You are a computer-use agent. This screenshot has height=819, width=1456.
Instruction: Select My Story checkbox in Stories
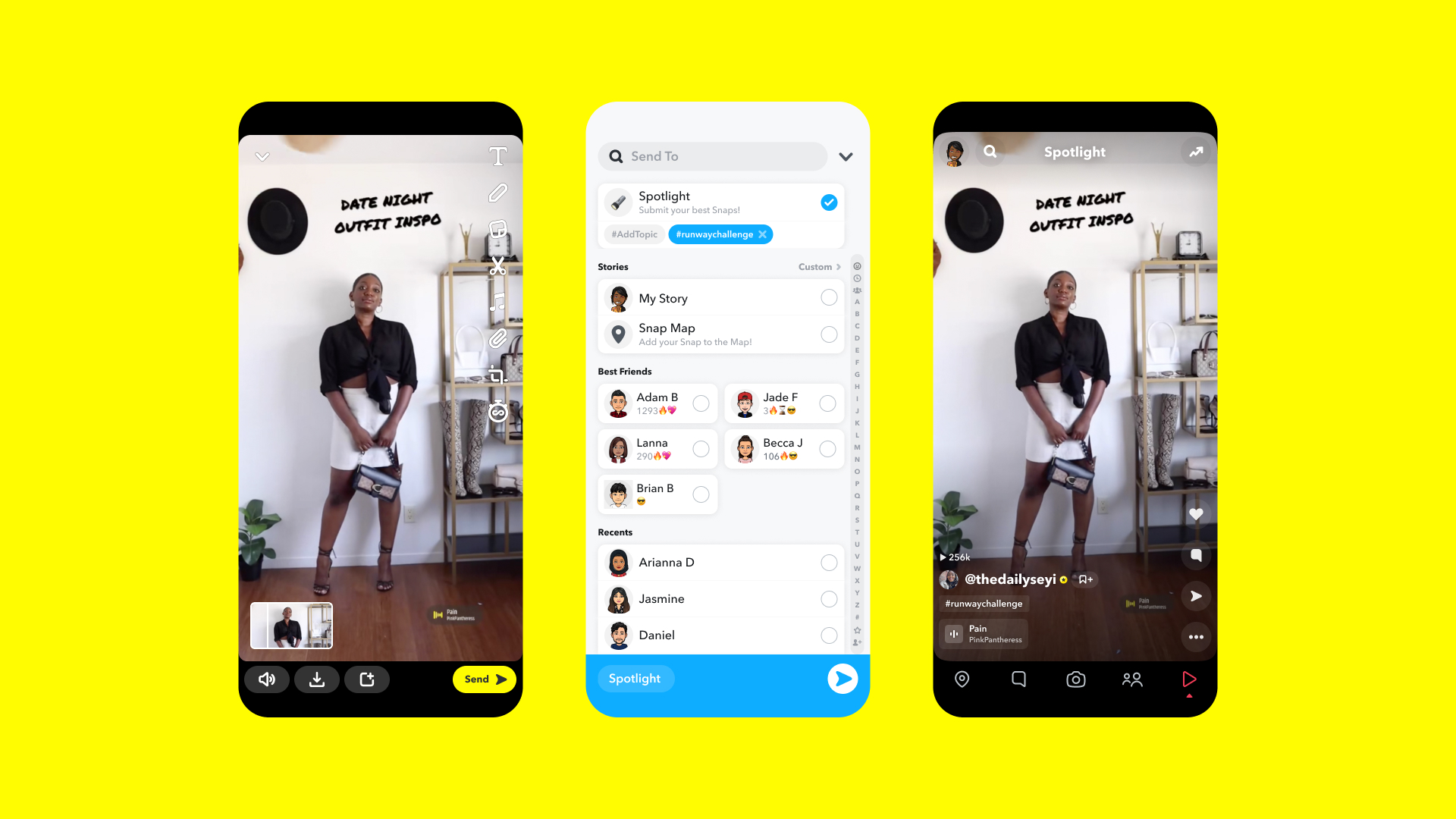[x=827, y=298]
